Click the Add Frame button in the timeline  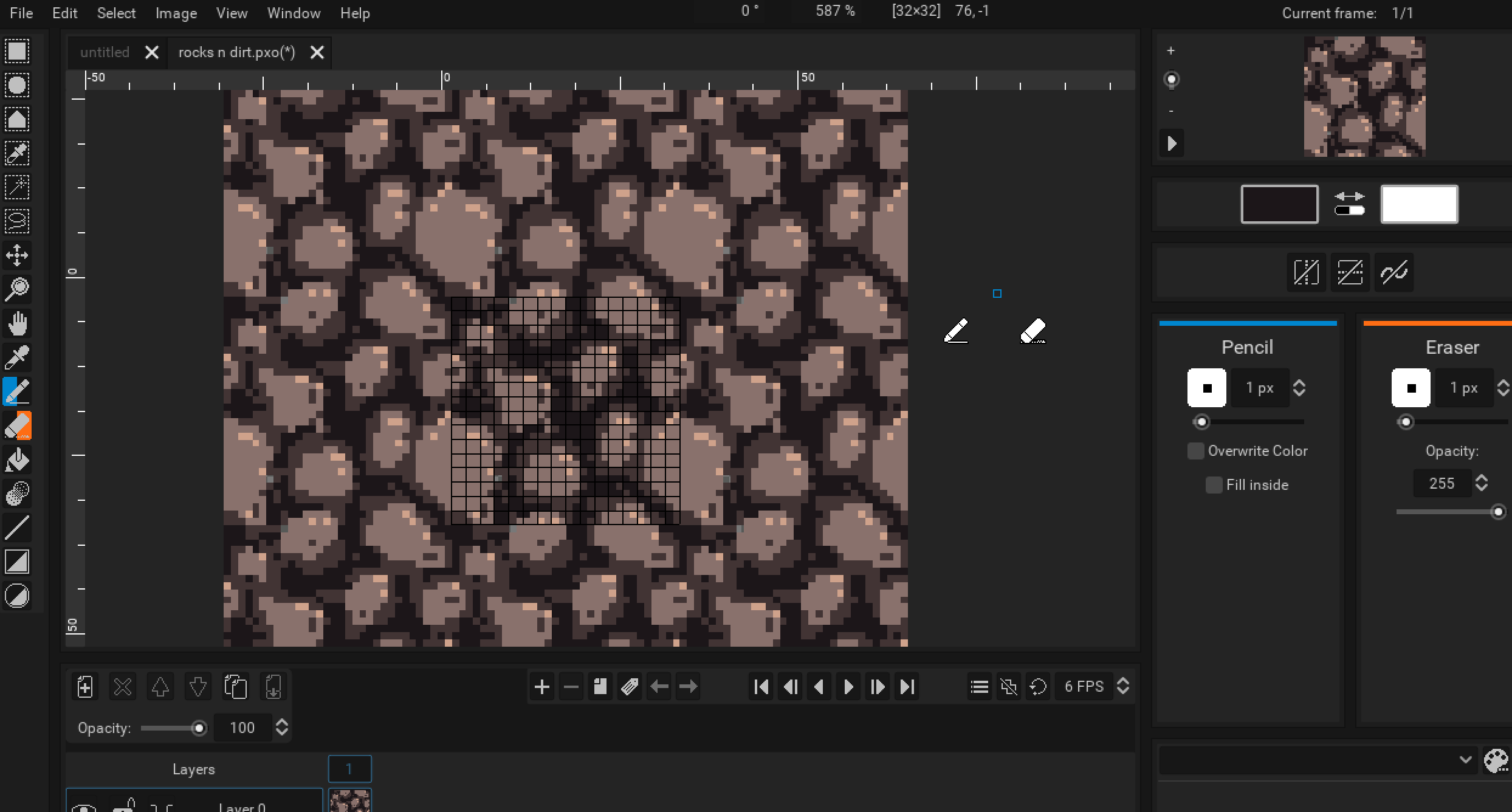click(x=541, y=686)
